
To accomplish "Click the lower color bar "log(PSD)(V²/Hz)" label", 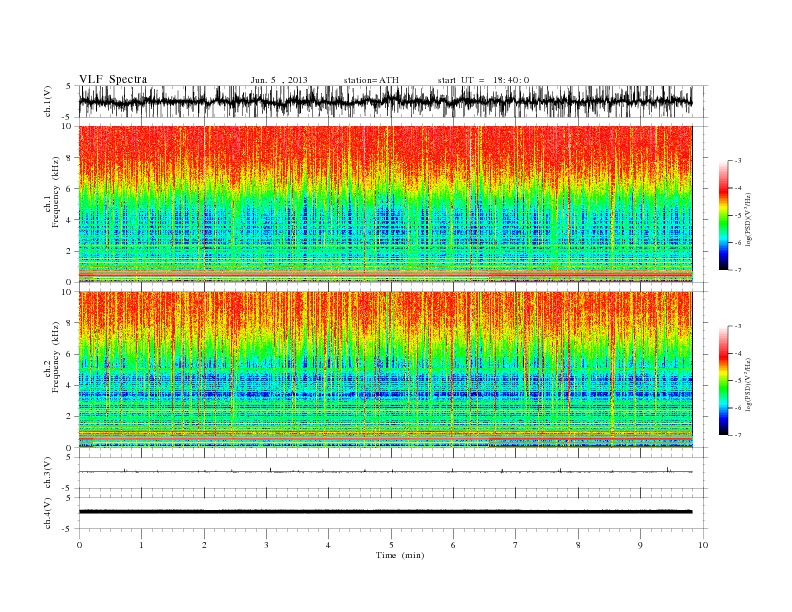I will click(749, 383).
